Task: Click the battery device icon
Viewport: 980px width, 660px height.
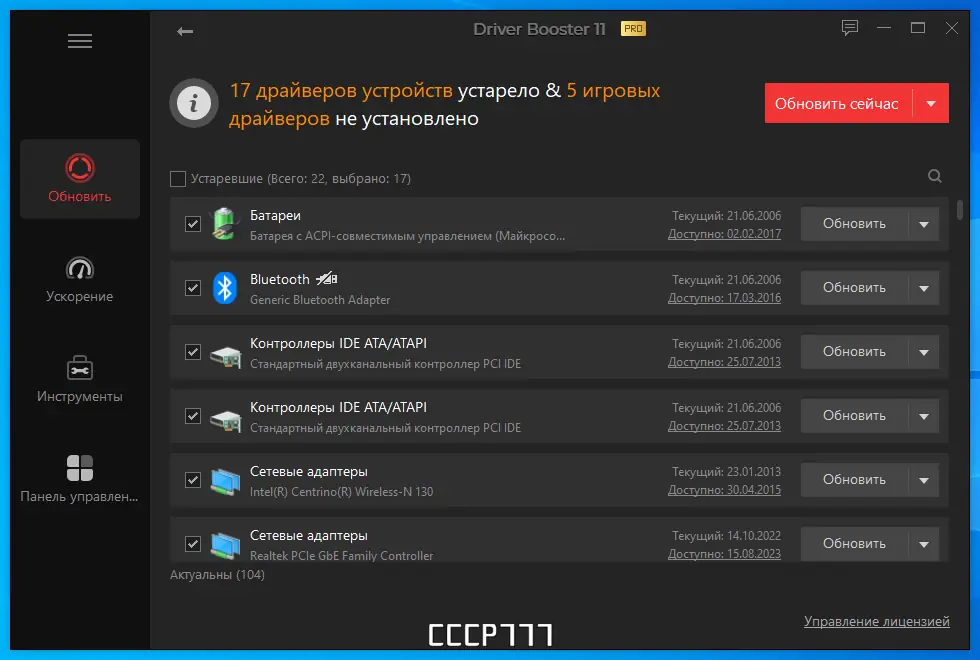Action: click(224, 224)
